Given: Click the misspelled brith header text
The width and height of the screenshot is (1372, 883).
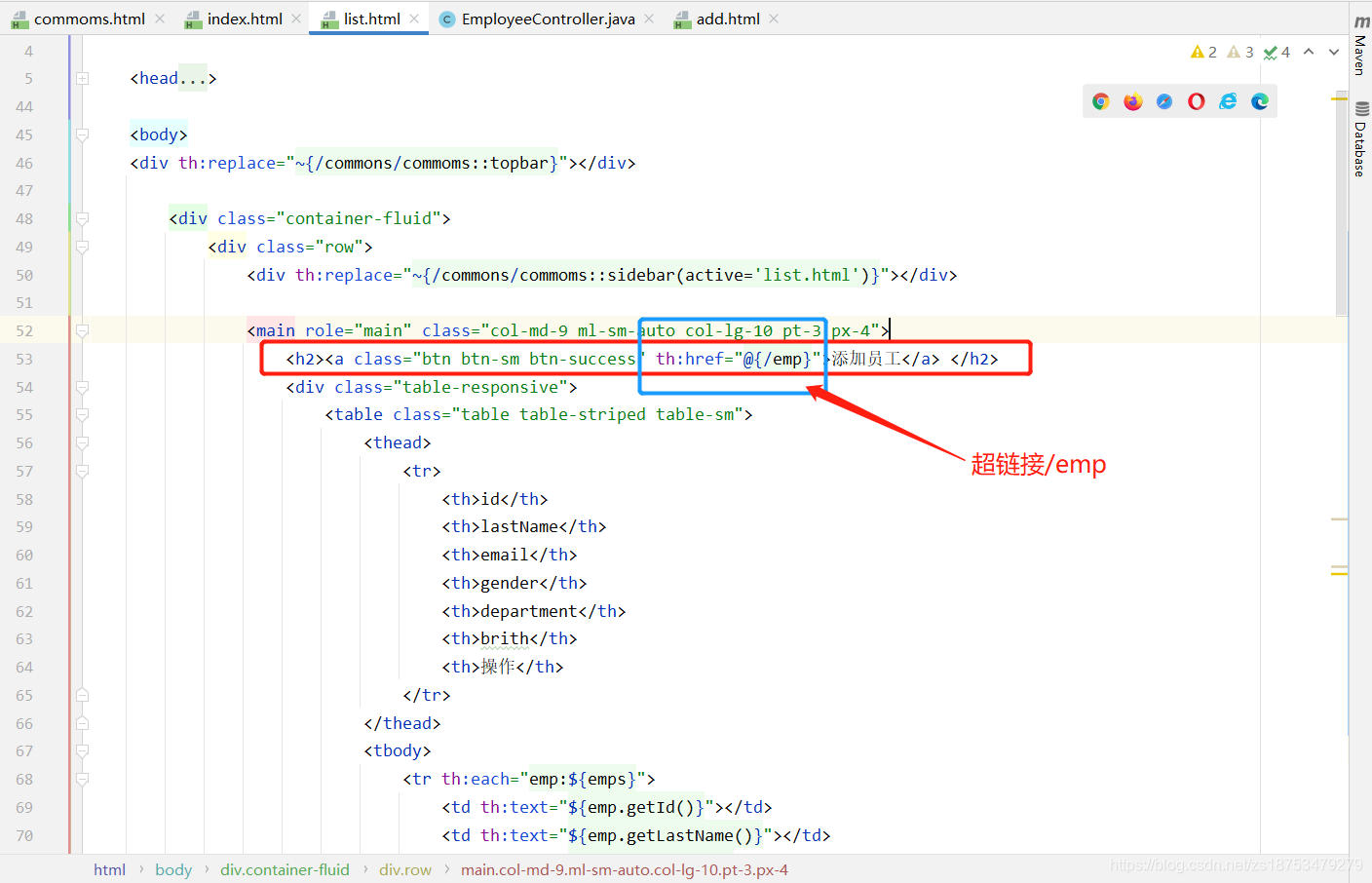Looking at the screenshot, I should pyautogui.click(x=505, y=638).
